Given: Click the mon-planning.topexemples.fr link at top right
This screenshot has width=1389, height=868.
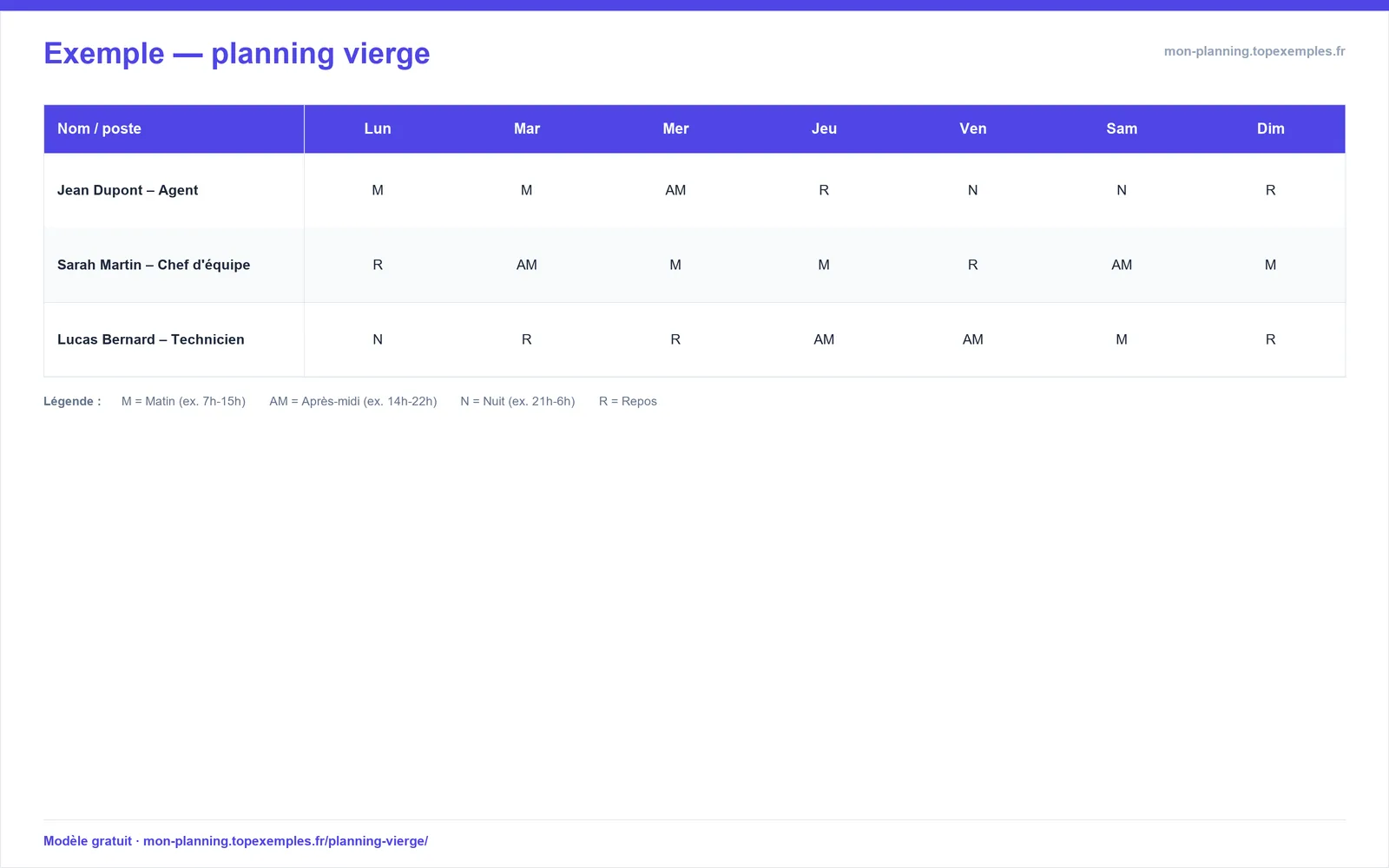Looking at the screenshot, I should click(1254, 51).
